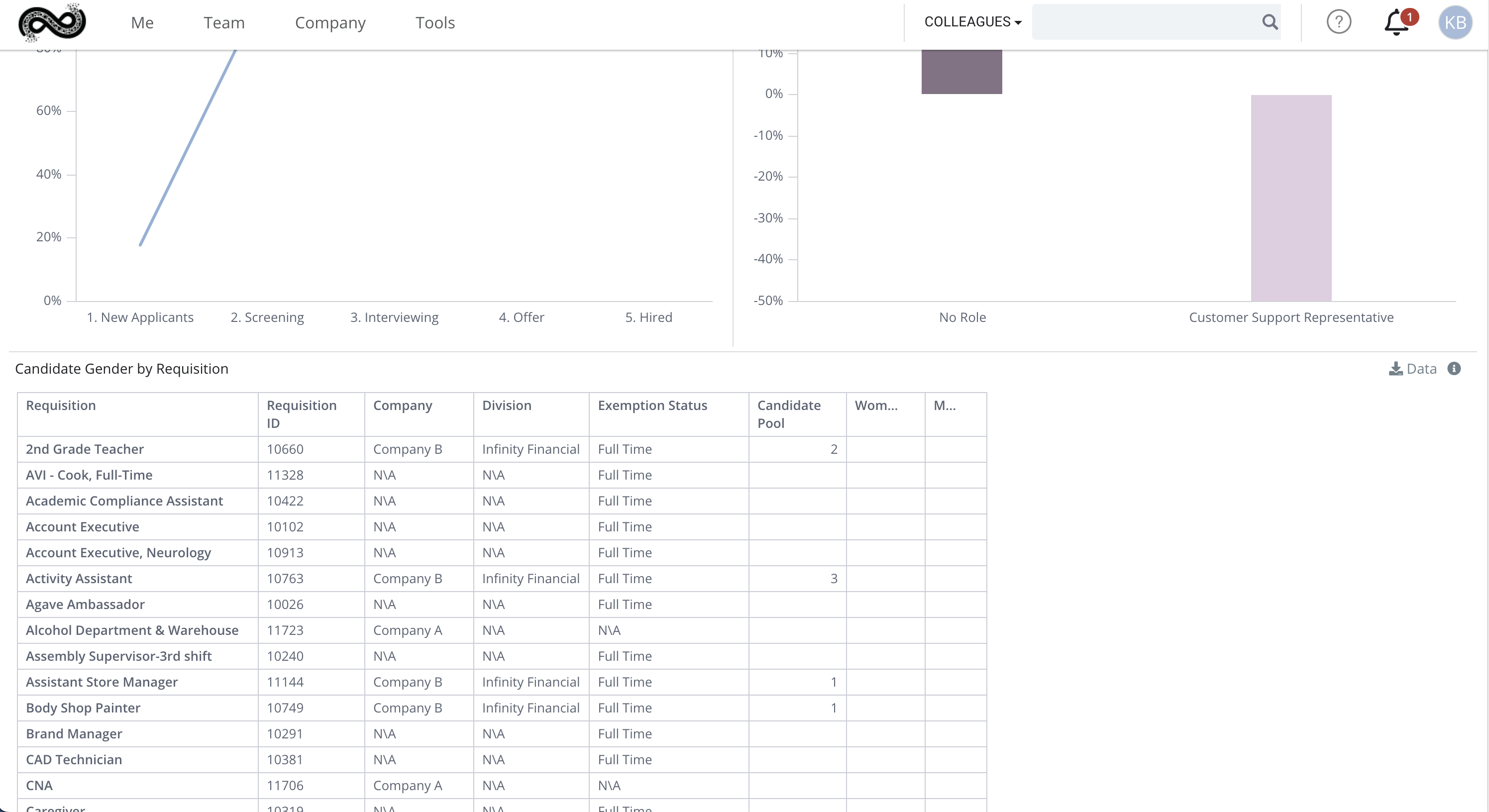Show info icon for Candidate Gender table

(x=1454, y=369)
